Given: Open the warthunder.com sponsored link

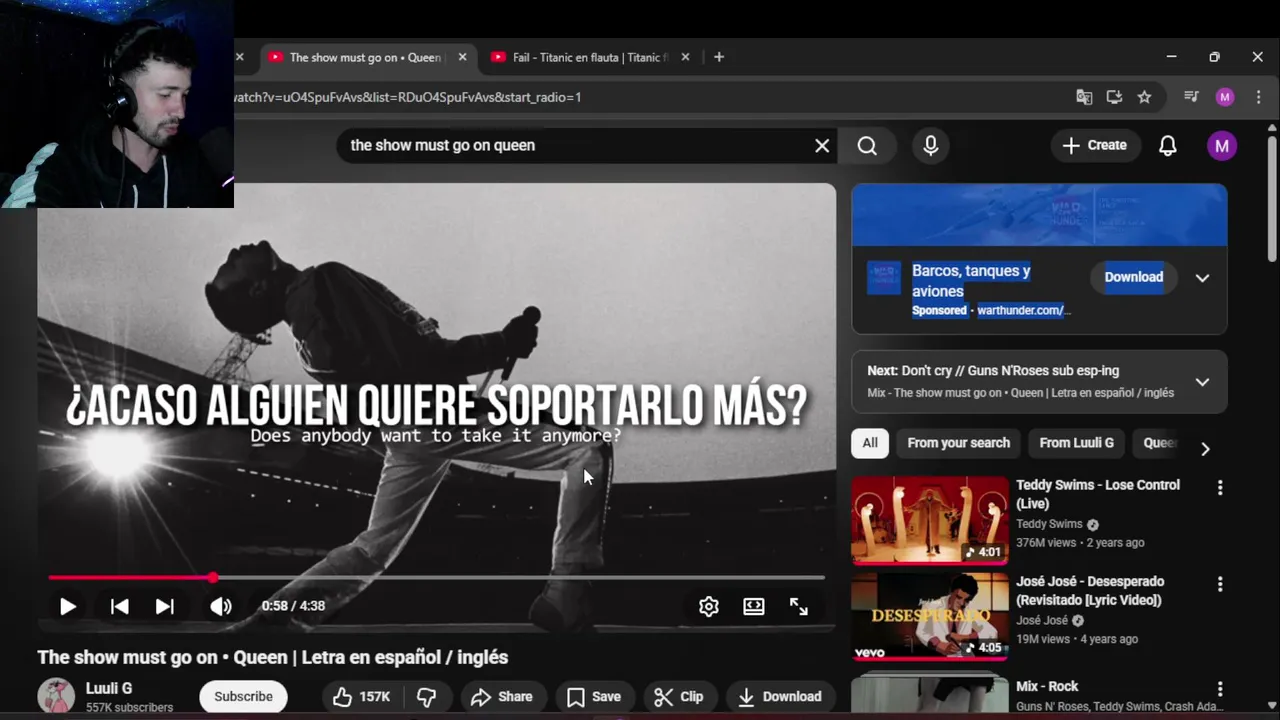Looking at the screenshot, I should 1024,311.
